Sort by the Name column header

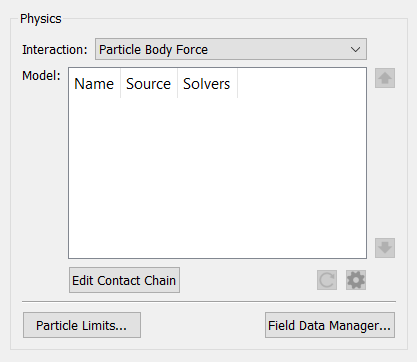(94, 84)
